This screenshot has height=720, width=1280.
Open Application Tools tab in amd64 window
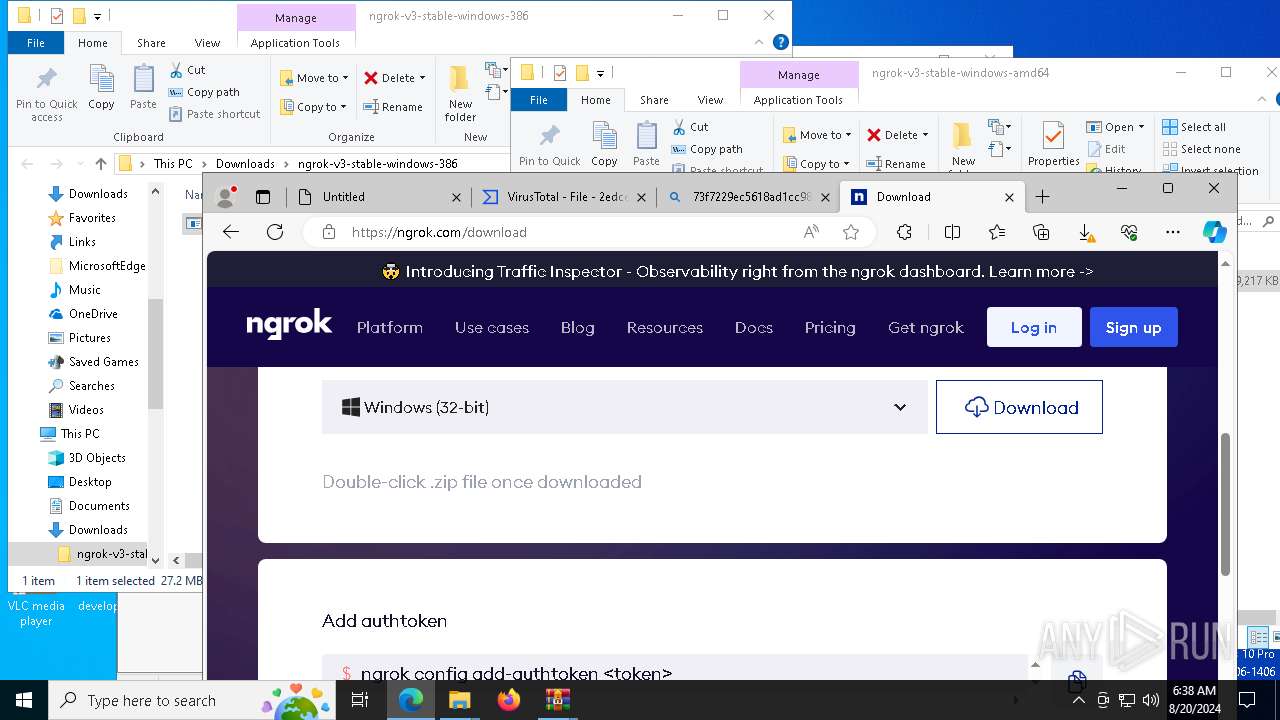798,100
